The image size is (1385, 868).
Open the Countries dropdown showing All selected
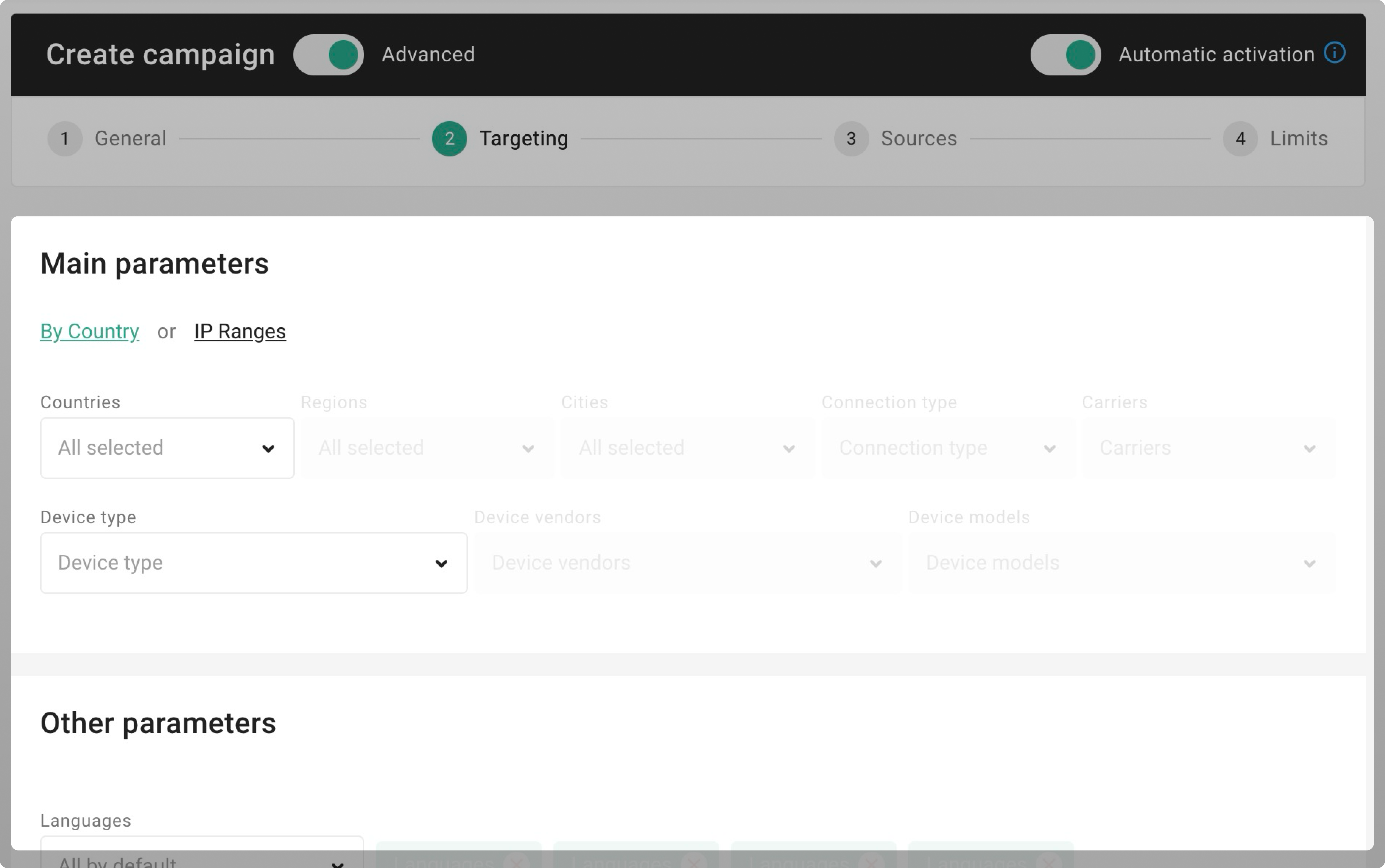click(166, 448)
